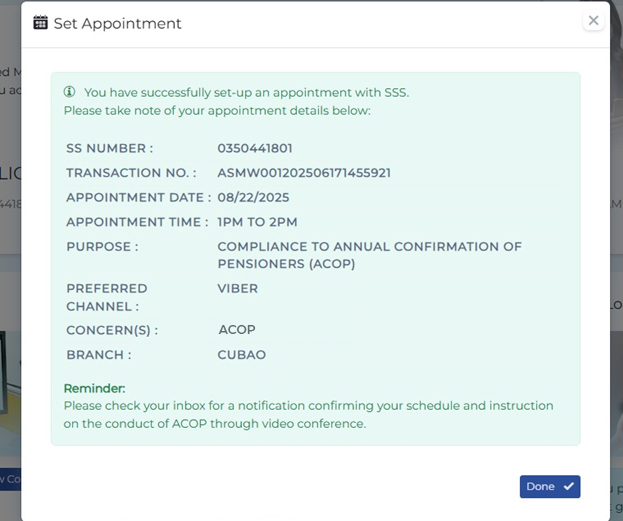Click the appointment time 1PM TO 2PM
Viewport: 623px width, 521px height.
coord(257,222)
